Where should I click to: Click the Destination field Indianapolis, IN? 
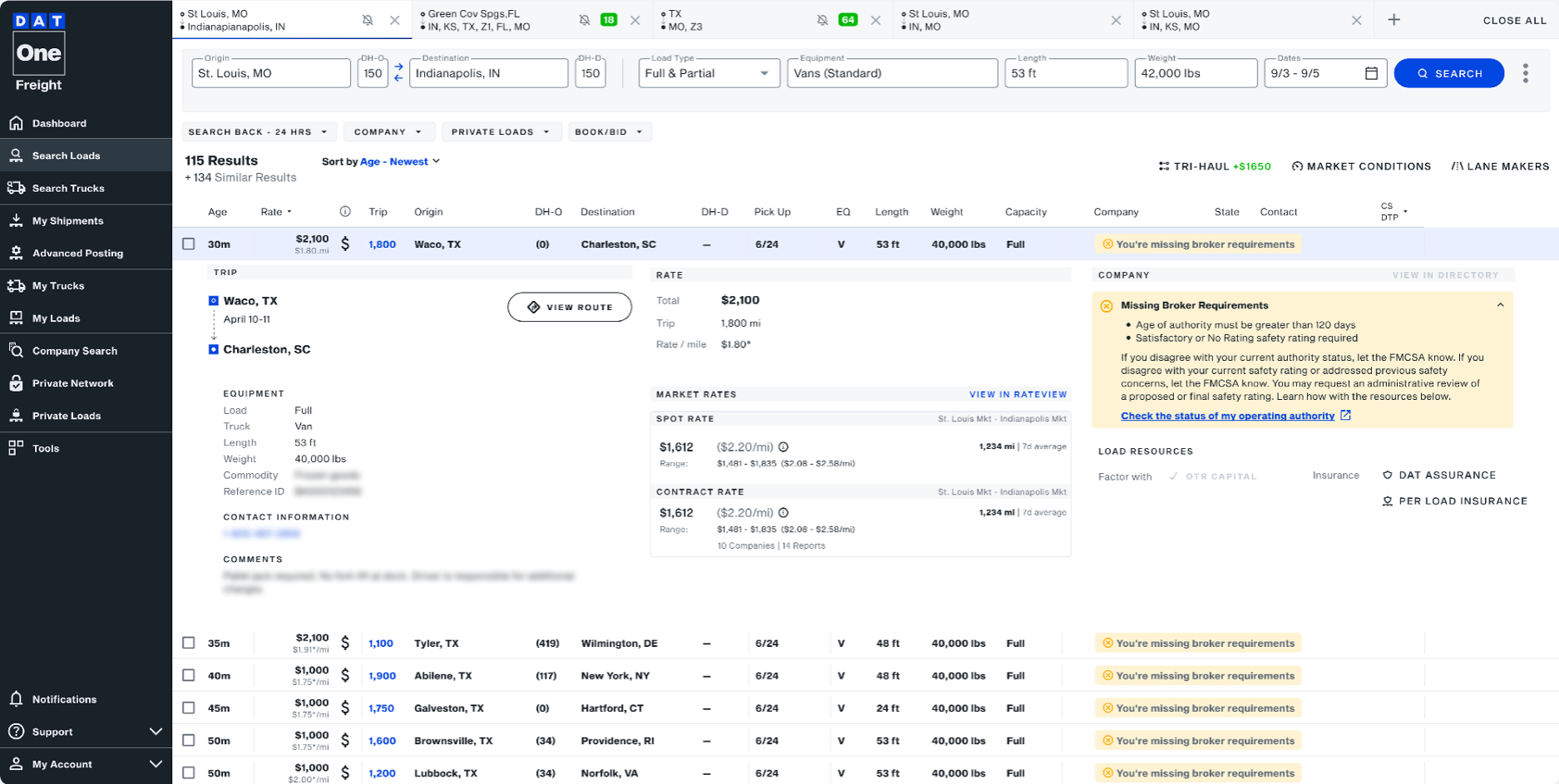pyautogui.click(x=489, y=73)
